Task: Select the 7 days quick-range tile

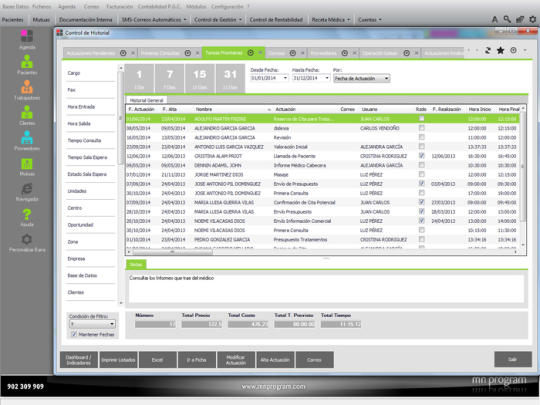Action: click(x=169, y=79)
